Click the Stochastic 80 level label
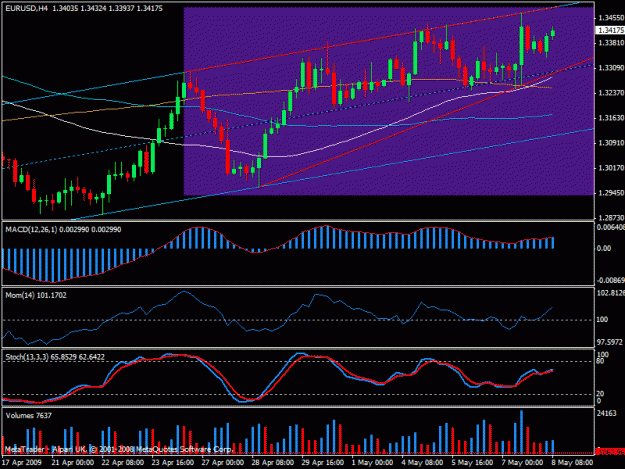 tap(600, 361)
